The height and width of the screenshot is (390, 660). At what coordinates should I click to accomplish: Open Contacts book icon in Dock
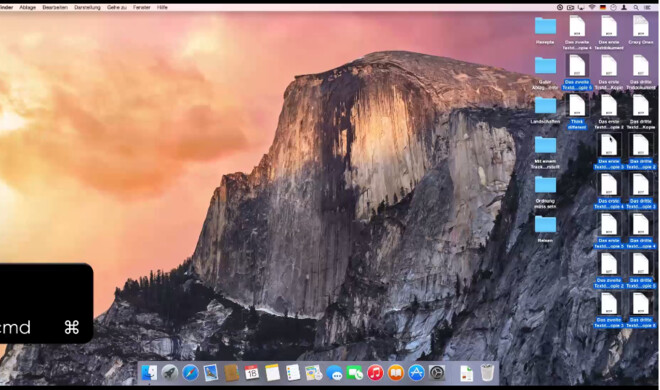231,373
